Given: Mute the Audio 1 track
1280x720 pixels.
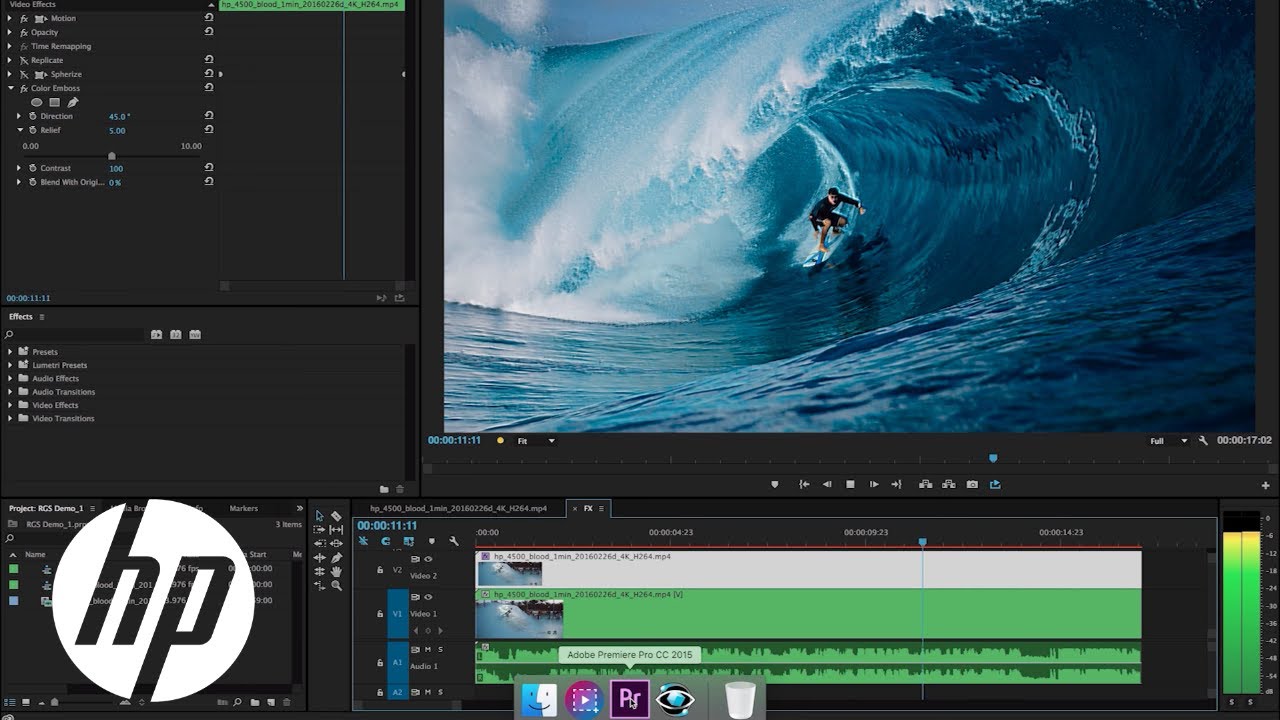Looking at the screenshot, I should click(x=427, y=649).
